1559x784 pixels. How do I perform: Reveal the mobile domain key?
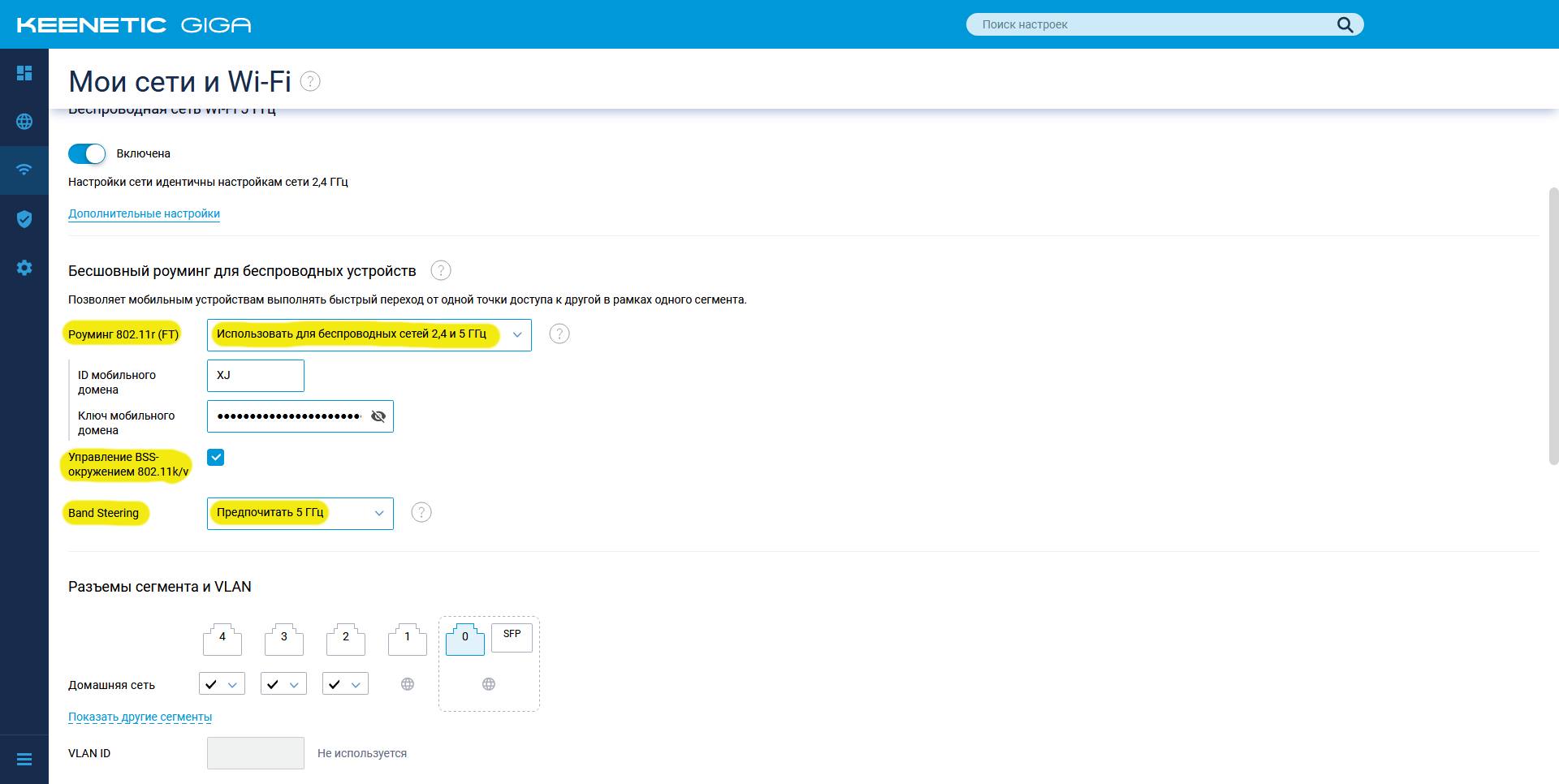pyautogui.click(x=378, y=416)
